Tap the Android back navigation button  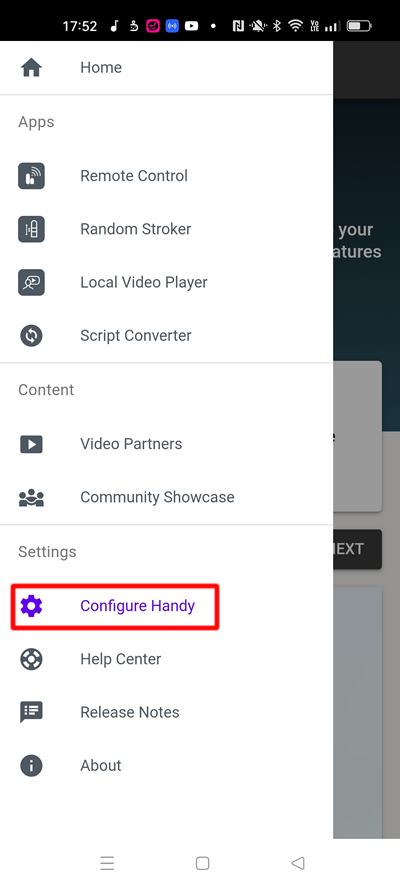tap(297, 863)
